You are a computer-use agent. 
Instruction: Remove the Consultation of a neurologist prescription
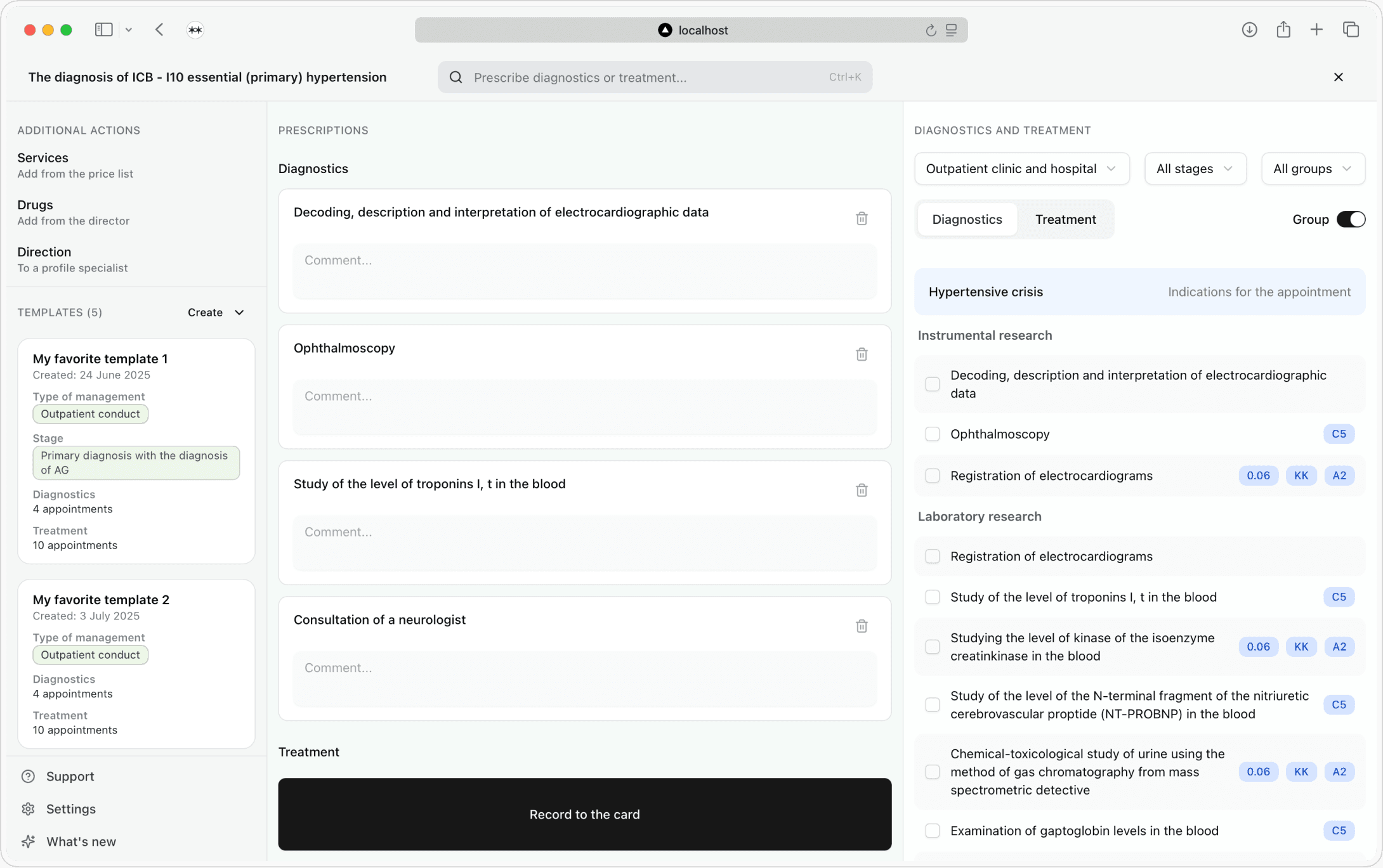coord(862,626)
